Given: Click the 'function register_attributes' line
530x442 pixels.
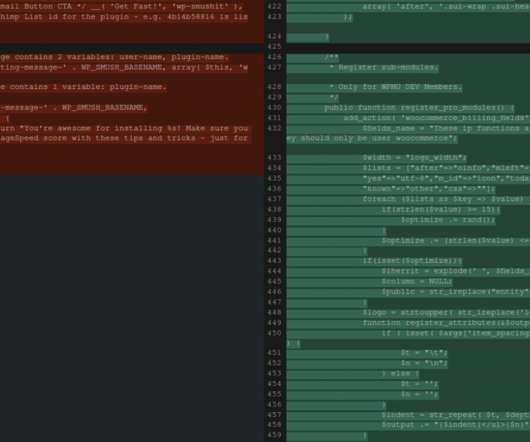Looking at the screenshot, I should coord(408,323).
